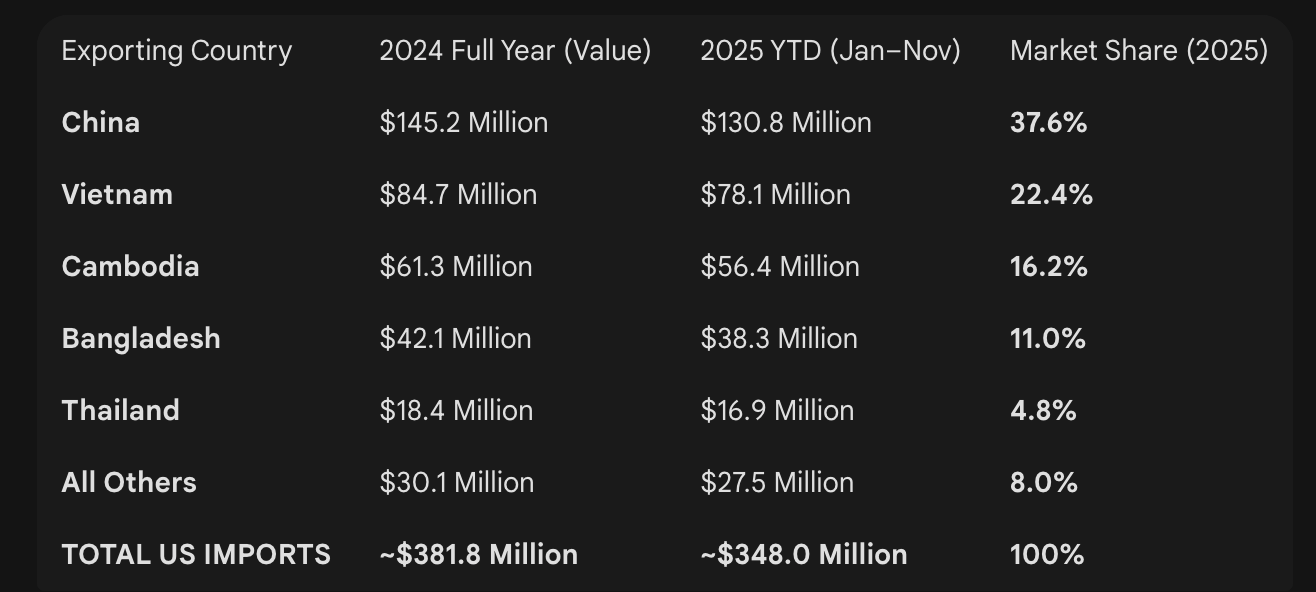Click the 100% total market share cell

[1046, 555]
